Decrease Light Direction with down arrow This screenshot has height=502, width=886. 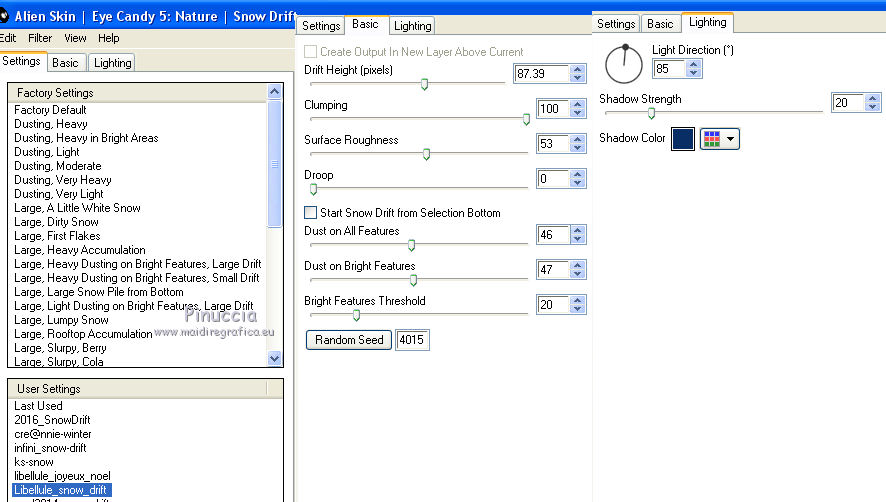point(693,73)
